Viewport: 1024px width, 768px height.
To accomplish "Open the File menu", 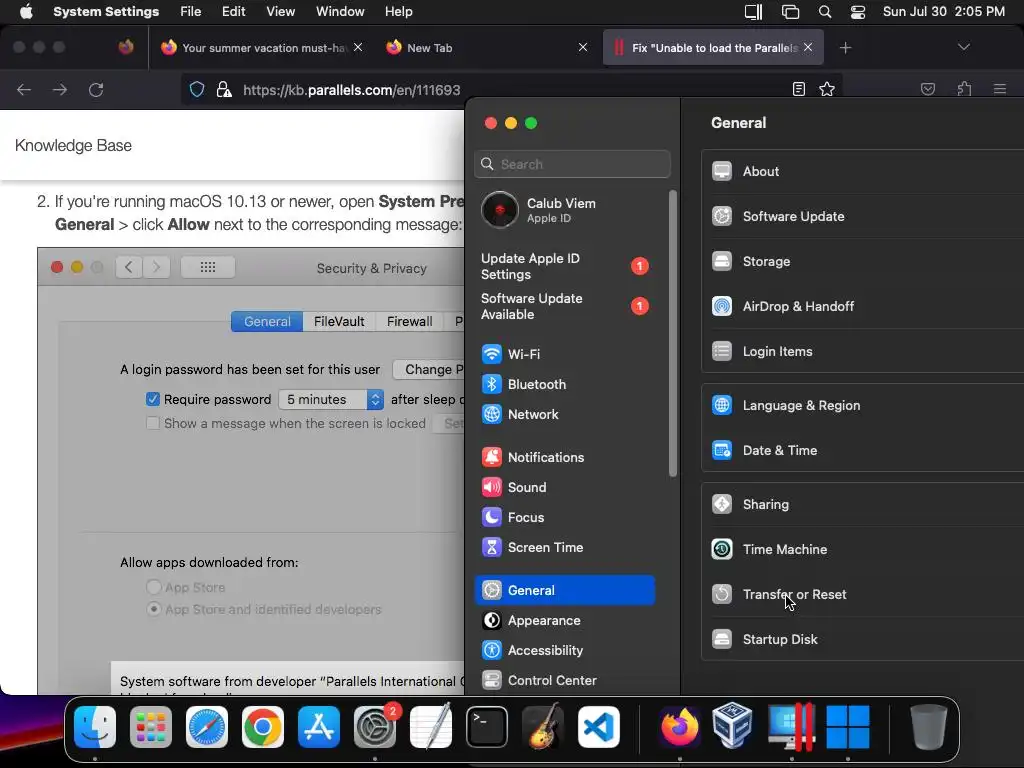I will point(191,12).
